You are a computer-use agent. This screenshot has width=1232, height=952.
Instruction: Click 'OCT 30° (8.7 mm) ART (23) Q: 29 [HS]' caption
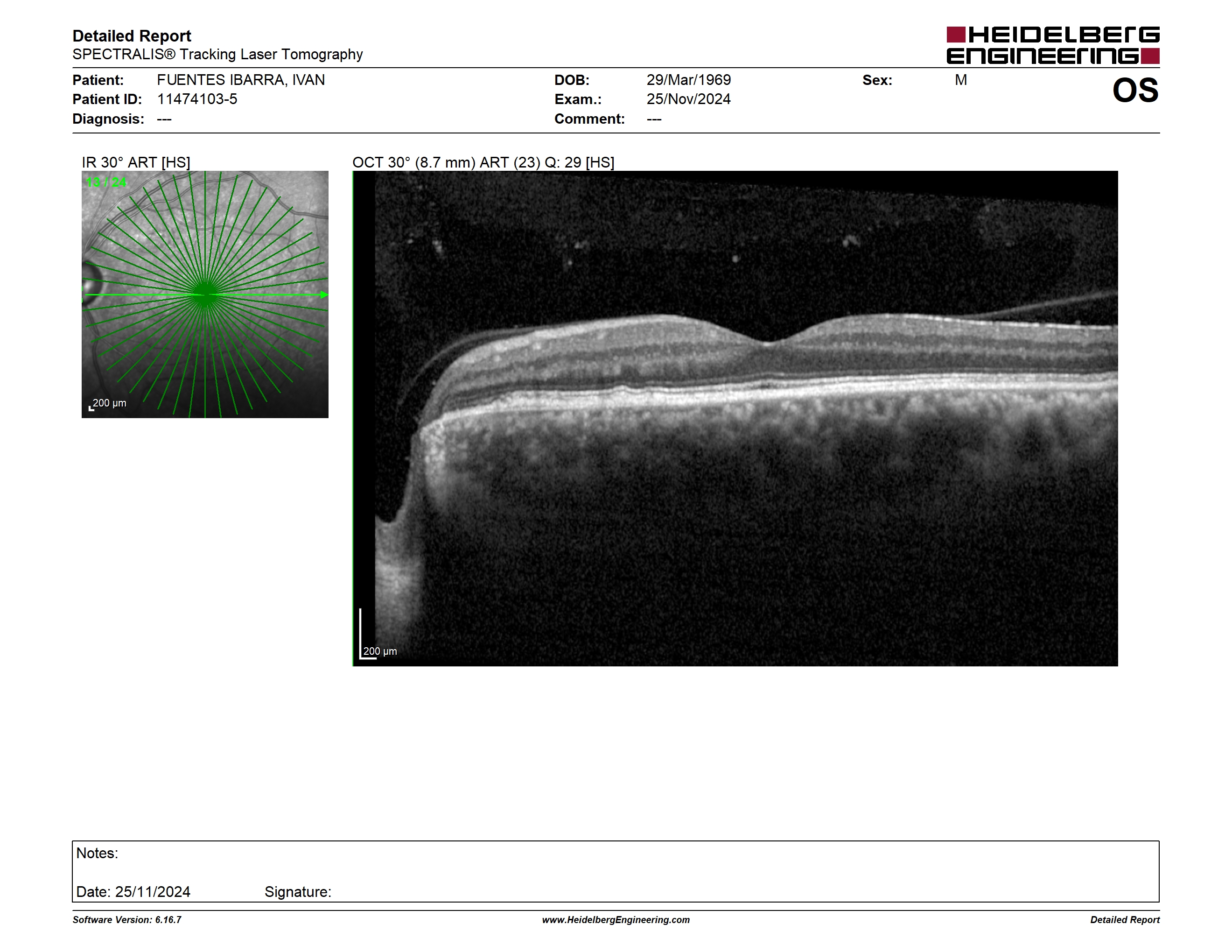(x=483, y=162)
